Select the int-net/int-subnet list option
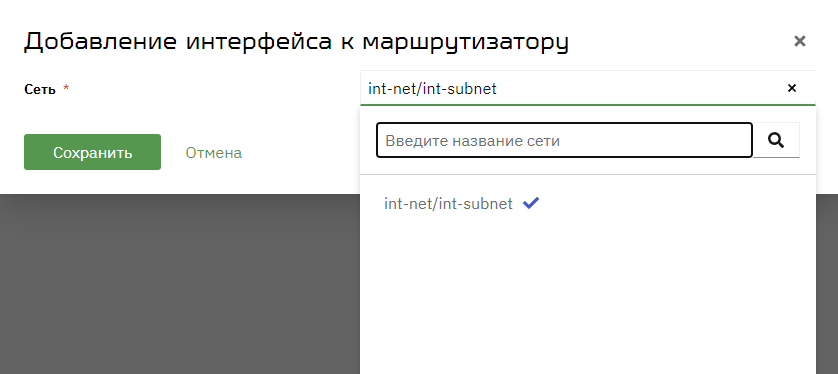The width and height of the screenshot is (838, 374). (x=588, y=204)
